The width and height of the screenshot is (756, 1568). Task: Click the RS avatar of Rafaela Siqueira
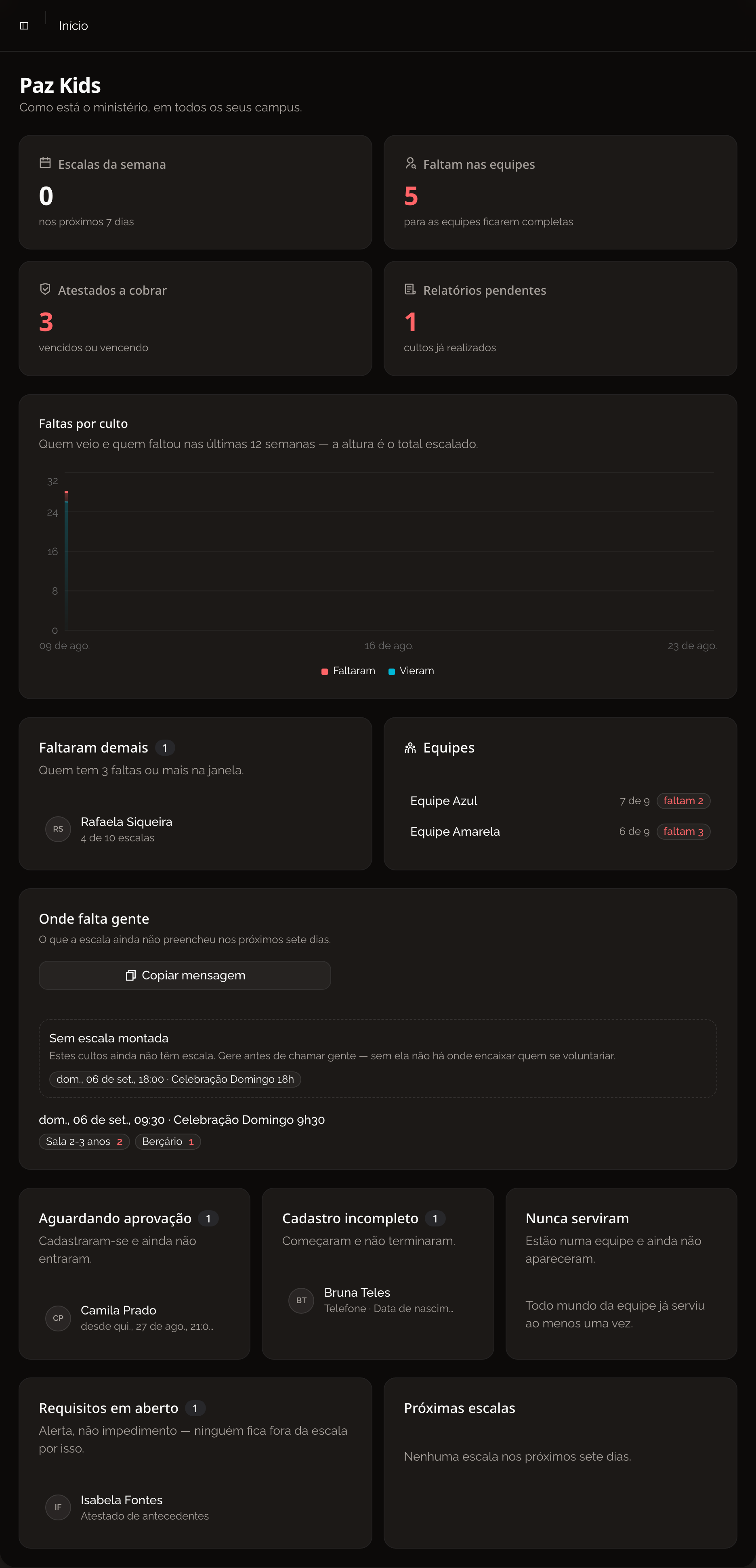point(59,829)
